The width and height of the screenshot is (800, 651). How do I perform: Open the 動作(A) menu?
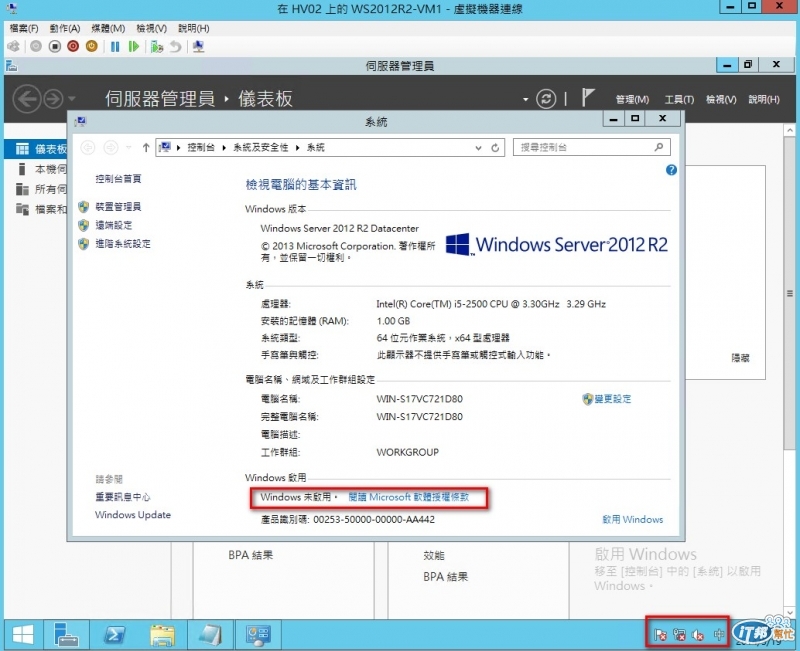pos(65,28)
